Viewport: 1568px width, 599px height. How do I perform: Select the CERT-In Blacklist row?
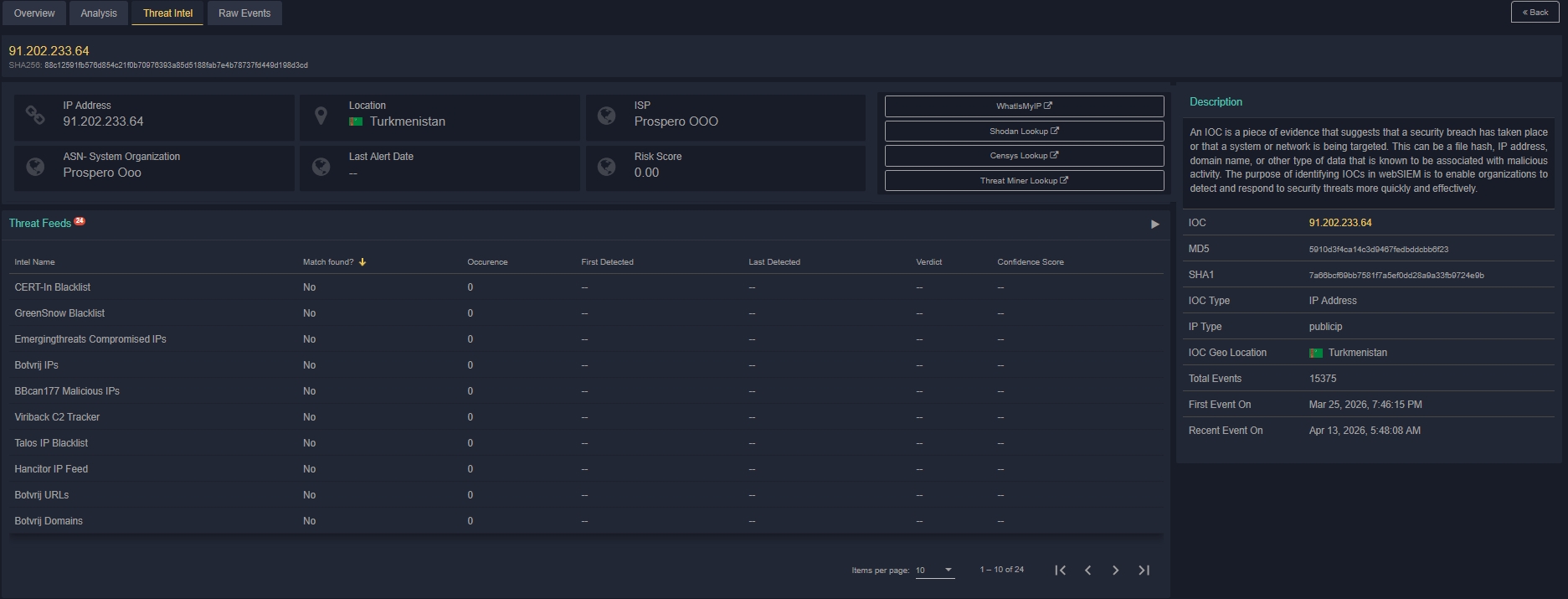pos(586,287)
